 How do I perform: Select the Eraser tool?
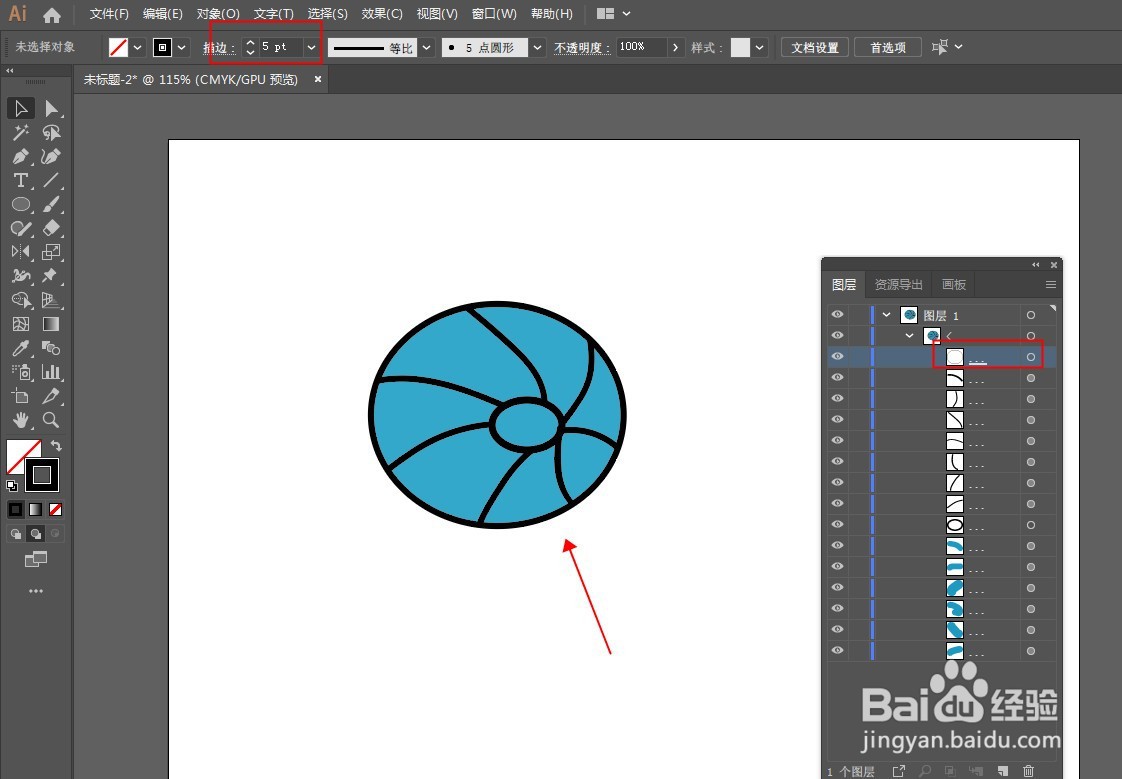pos(51,228)
